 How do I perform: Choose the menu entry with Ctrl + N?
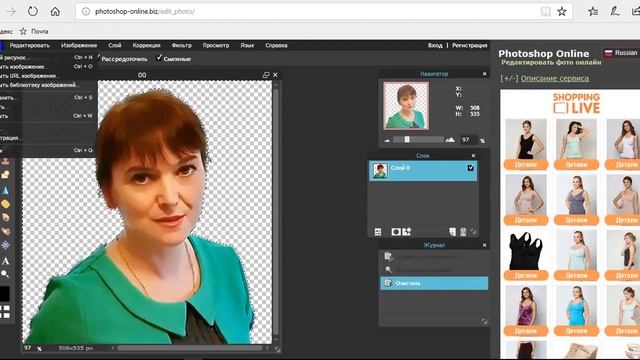[49, 58]
